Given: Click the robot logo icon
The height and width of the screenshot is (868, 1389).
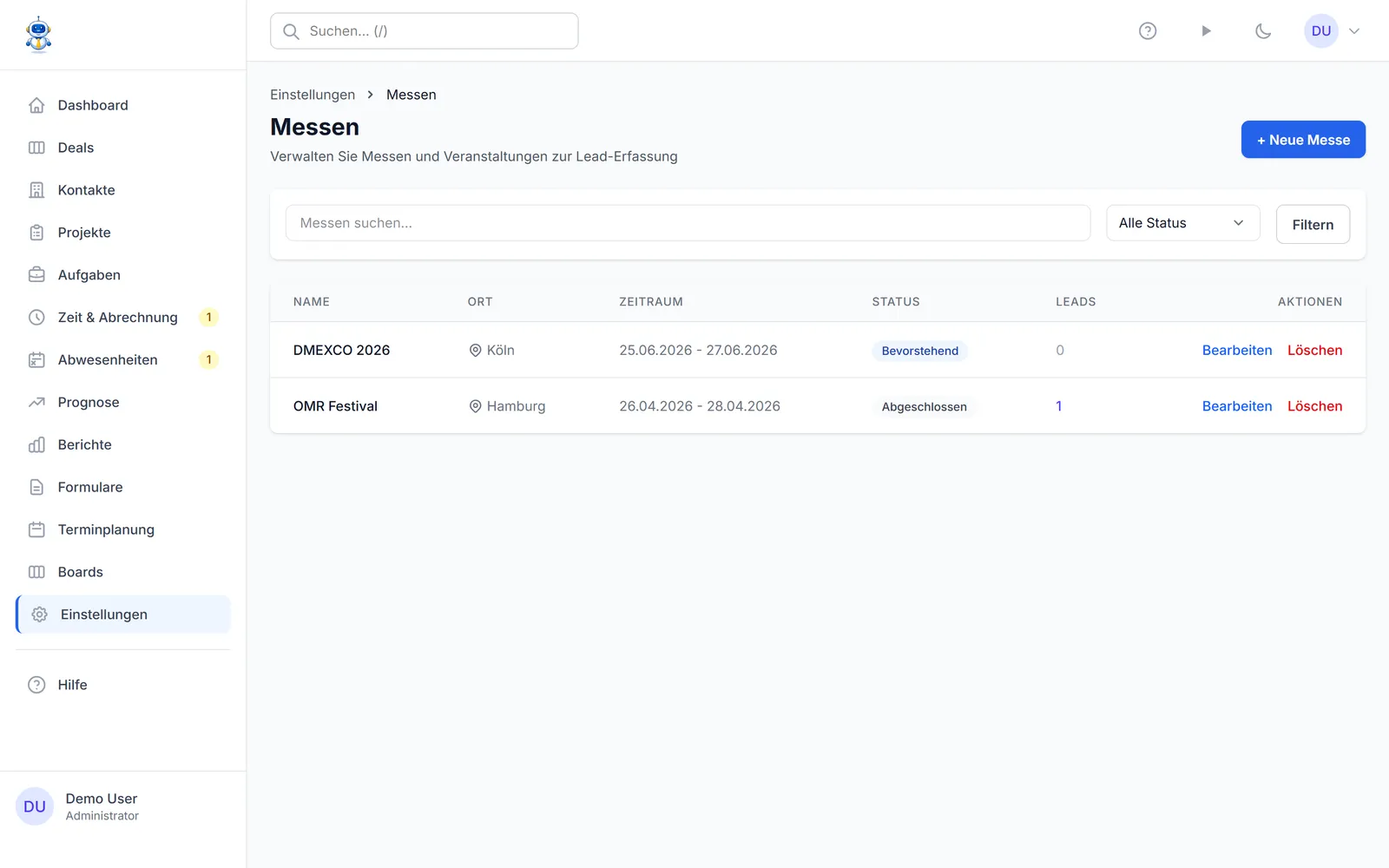Looking at the screenshot, I should [38, 35].
